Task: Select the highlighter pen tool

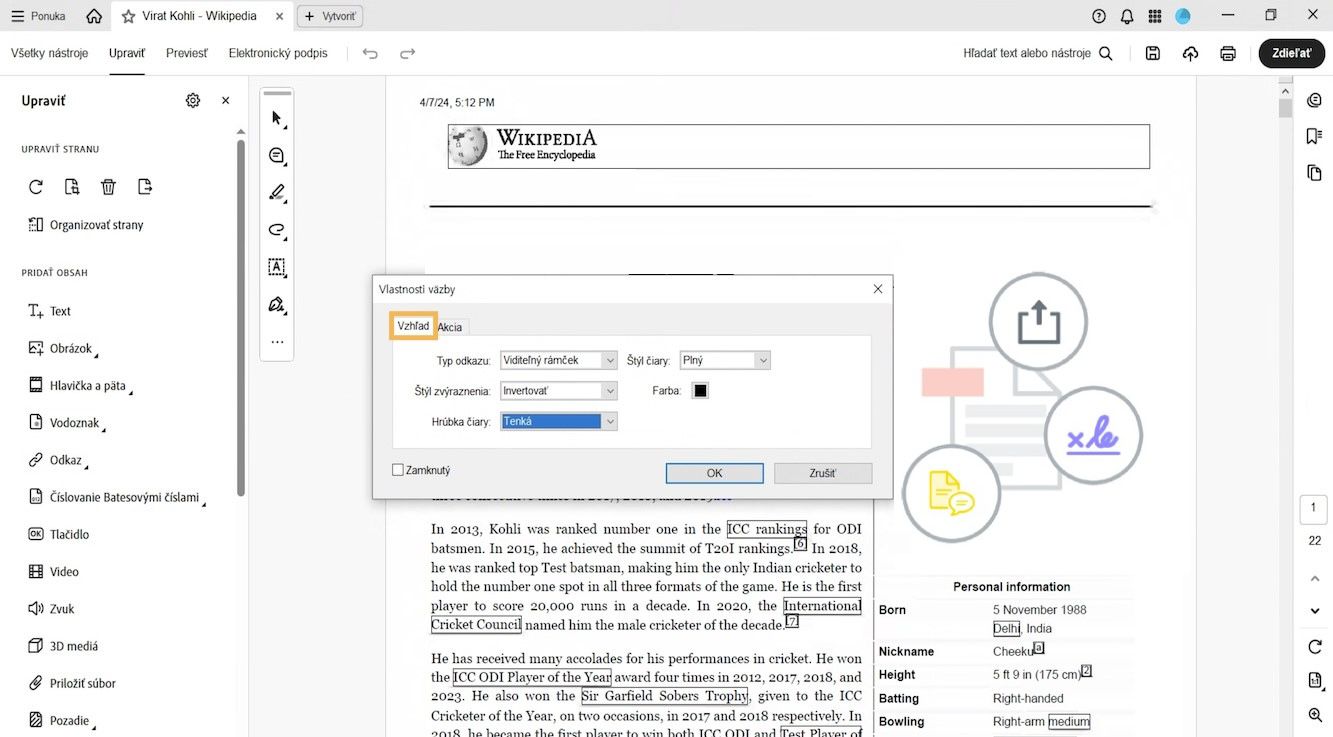Action: coord(277,193)
